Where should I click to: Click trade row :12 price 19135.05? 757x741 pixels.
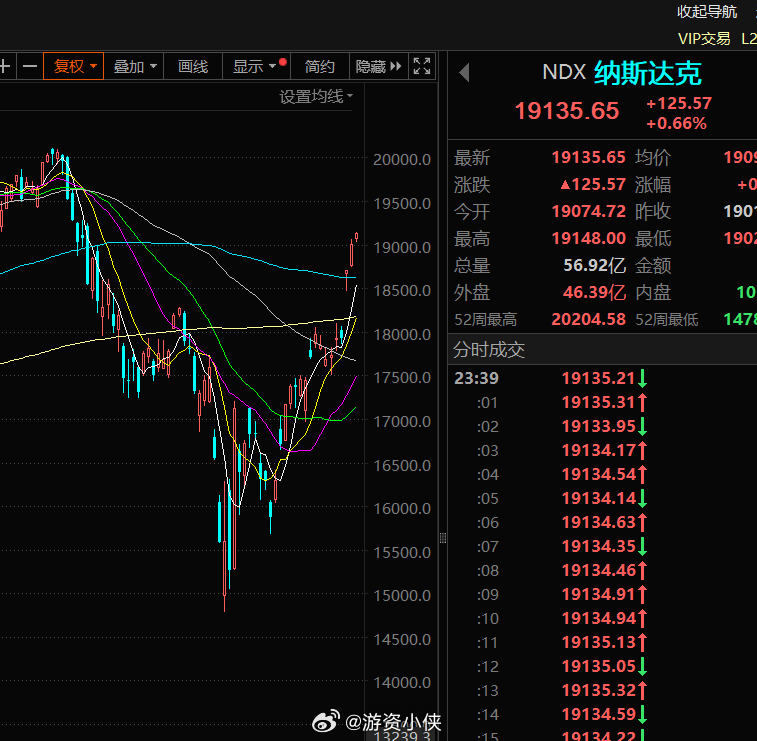[599, 666]
